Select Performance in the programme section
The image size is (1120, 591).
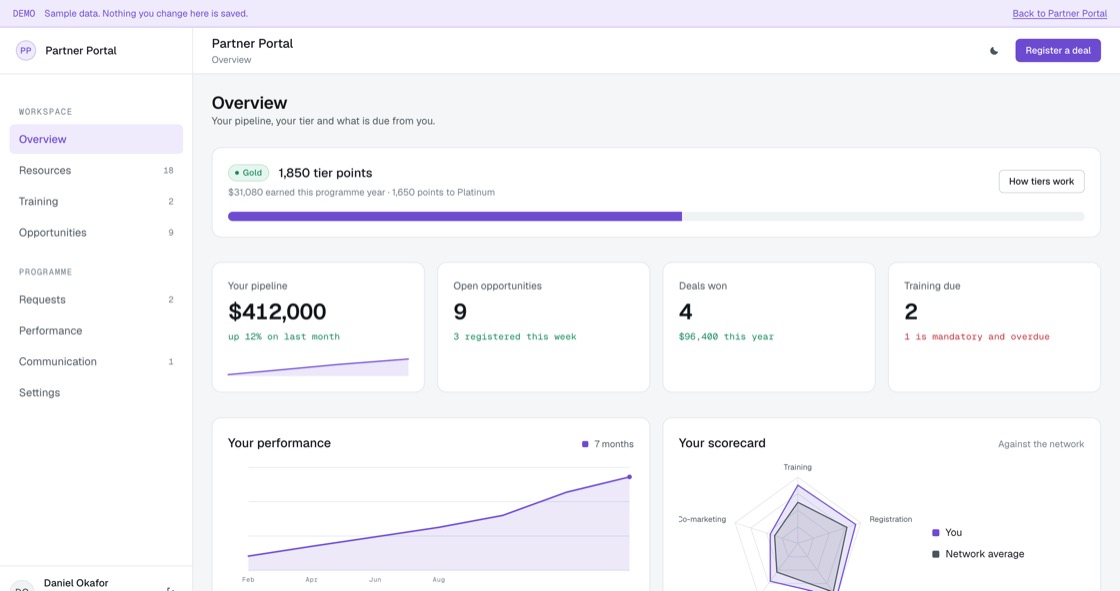pos(96,330)
